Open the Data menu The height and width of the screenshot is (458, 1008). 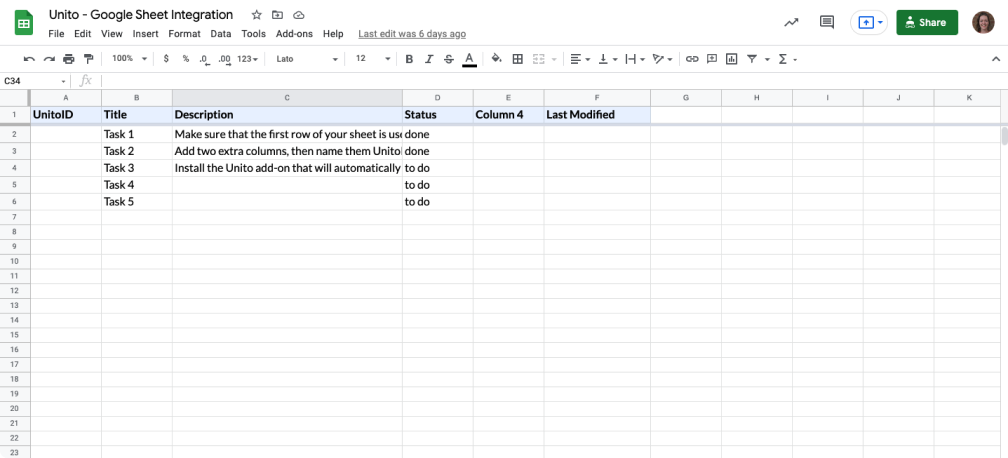221,34
